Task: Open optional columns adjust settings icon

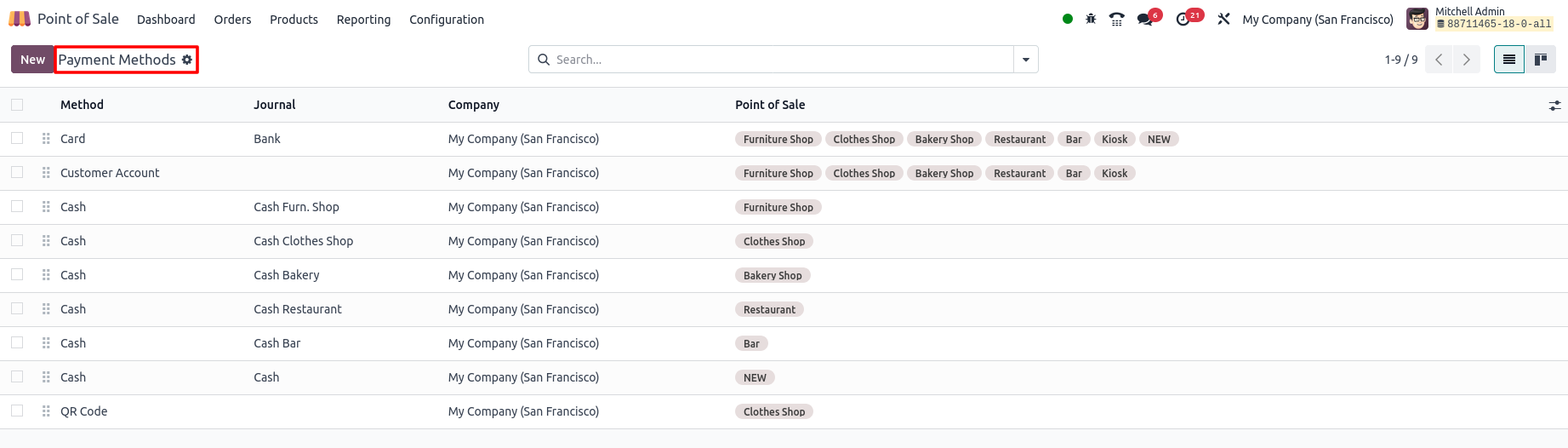Action: tap(1554, 106)
